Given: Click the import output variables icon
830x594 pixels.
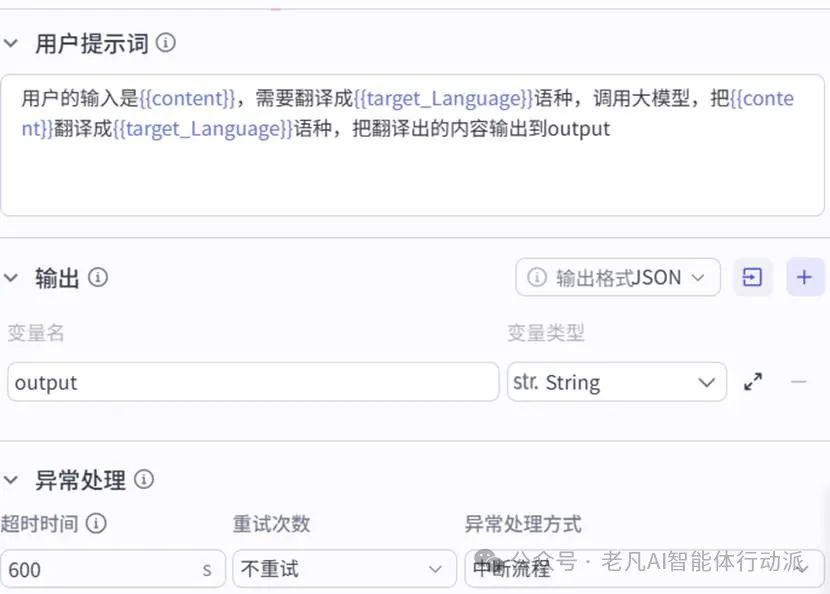Looking at the screenshot, I should [753, 277].
